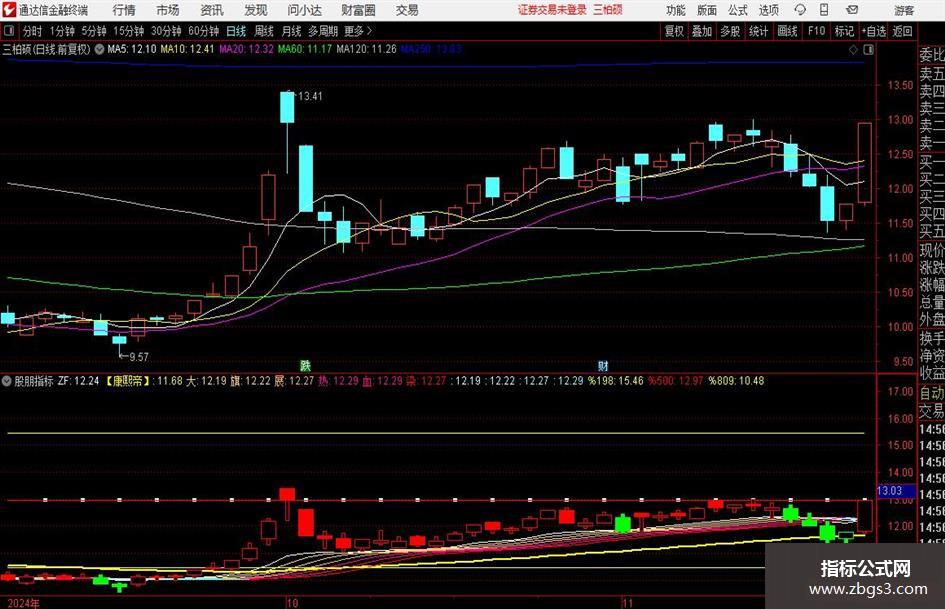Click the 返回 back button
The height and width of the screenshot is (609, 945).
902,31
